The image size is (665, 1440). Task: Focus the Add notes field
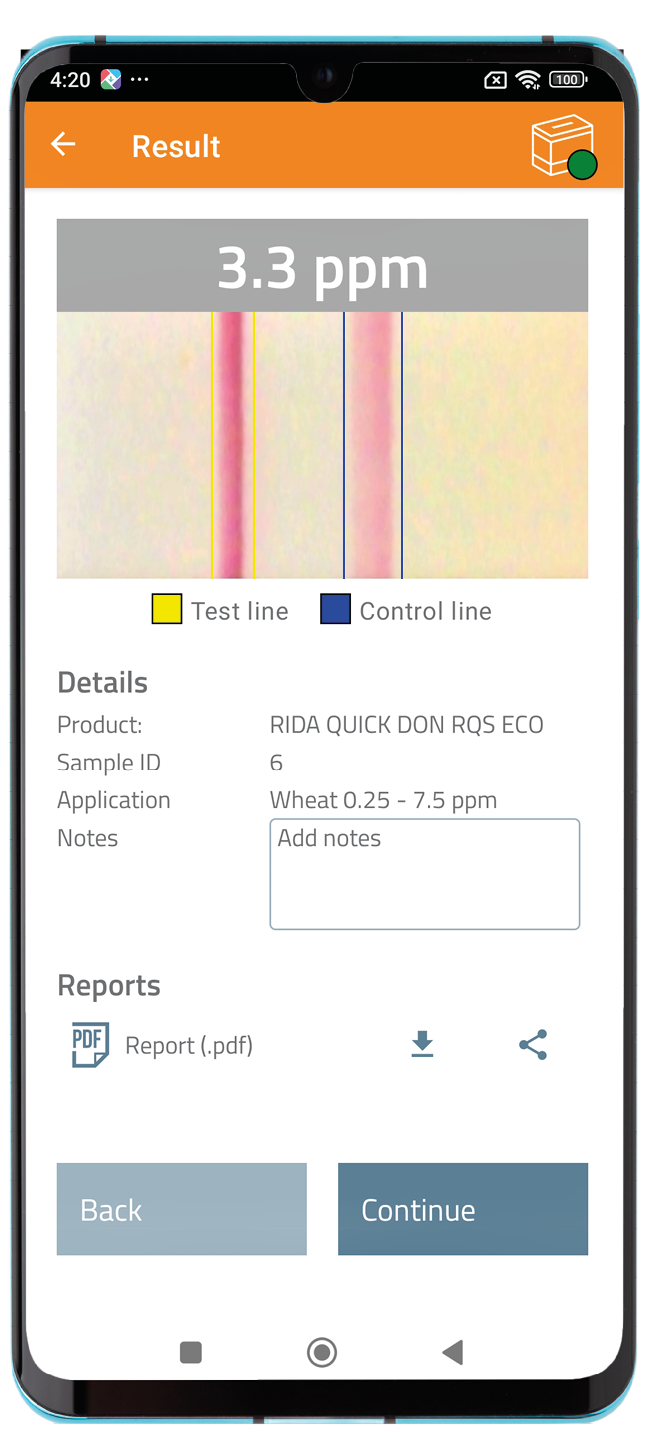[x=424, y=874]
